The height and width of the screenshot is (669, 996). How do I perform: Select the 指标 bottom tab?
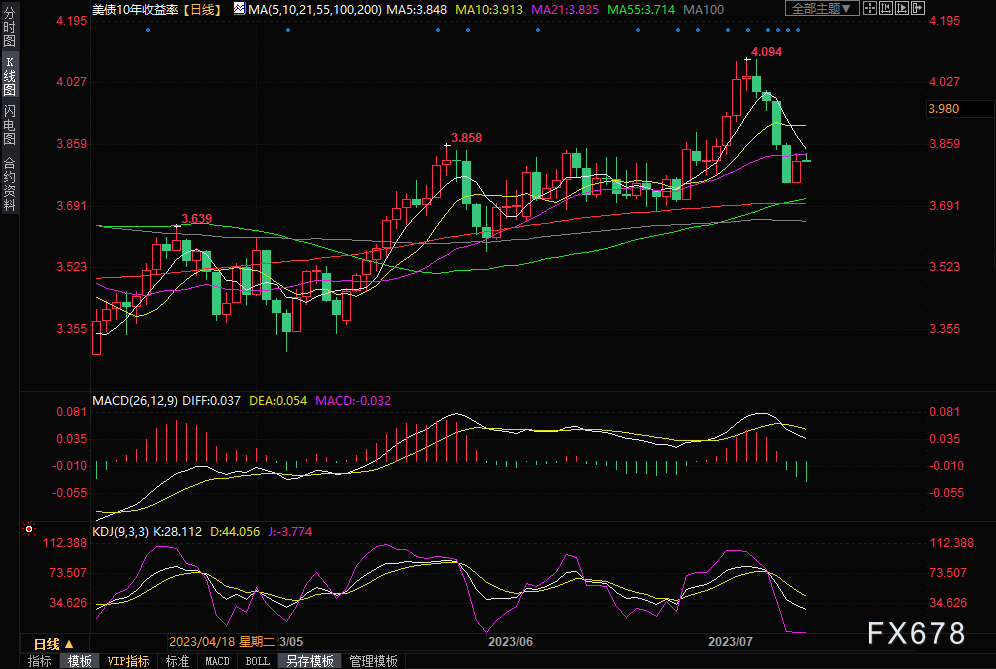click(39, 661)
